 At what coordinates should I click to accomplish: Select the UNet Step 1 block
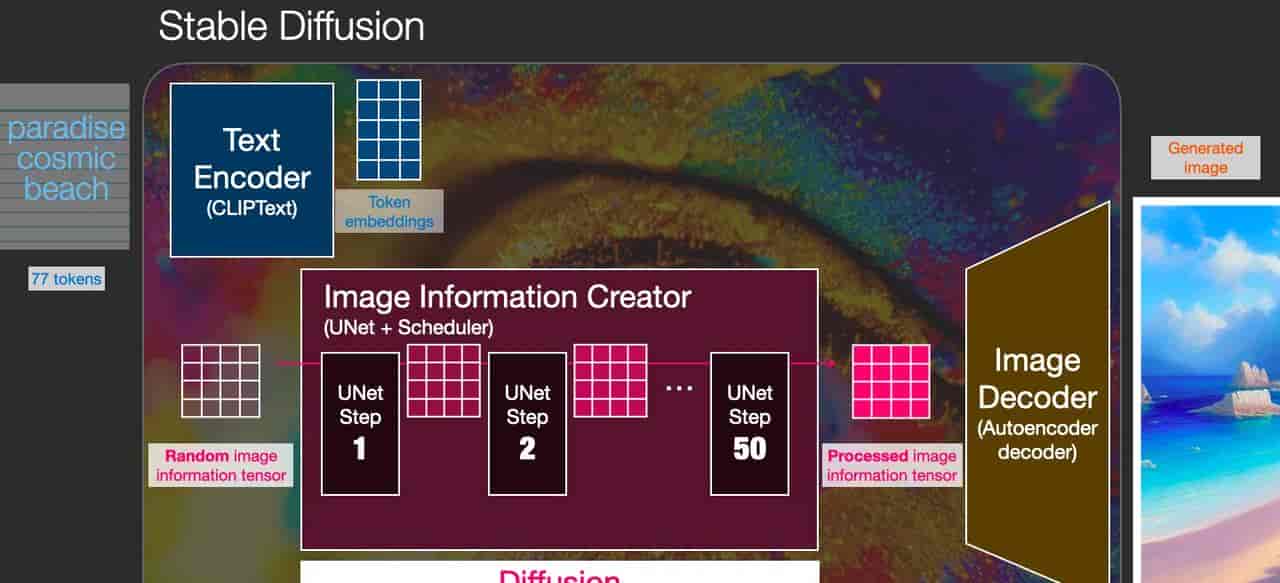point(360,423)
